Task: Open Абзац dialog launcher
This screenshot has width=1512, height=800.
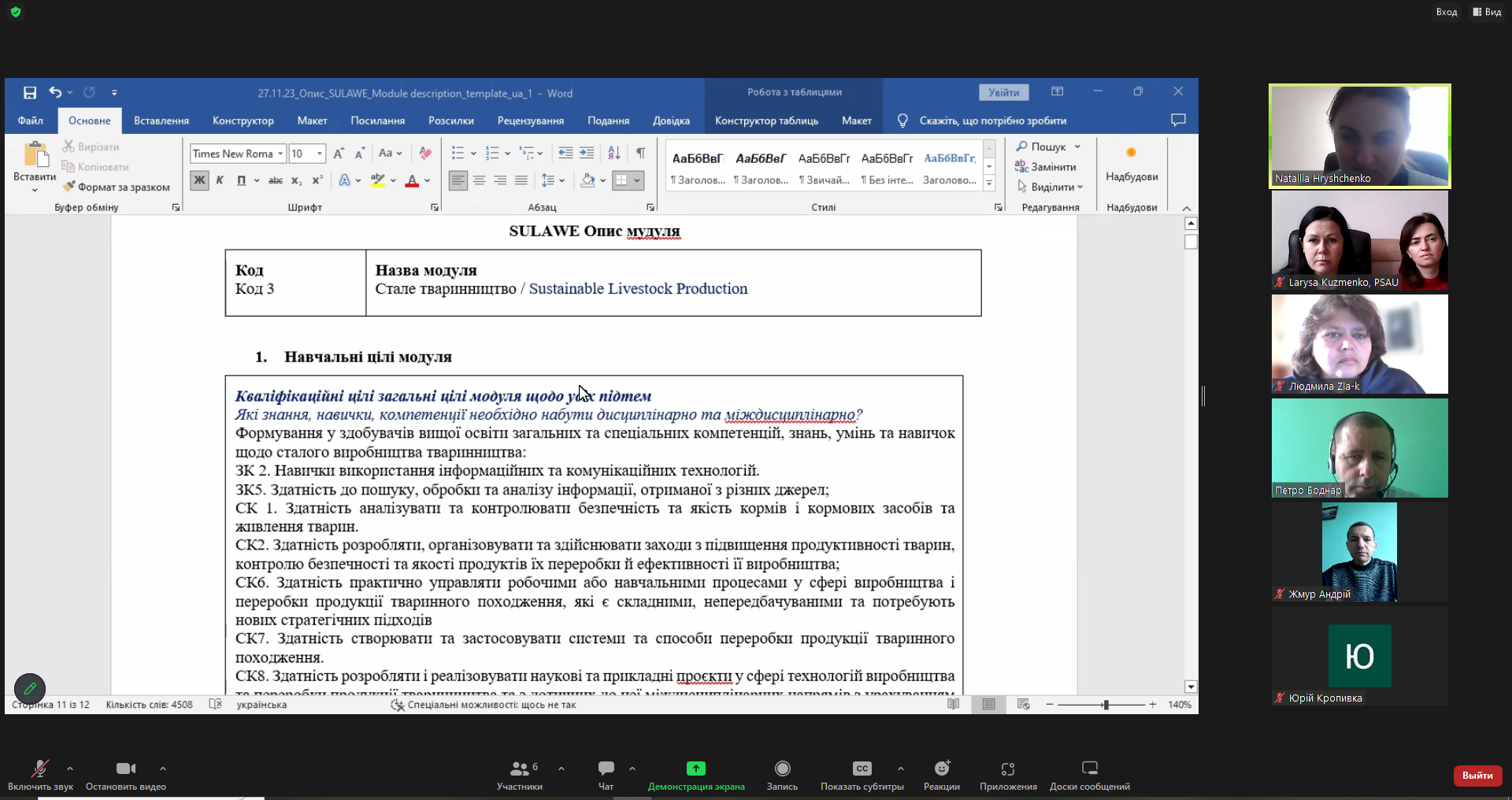Action: (650, 207)
